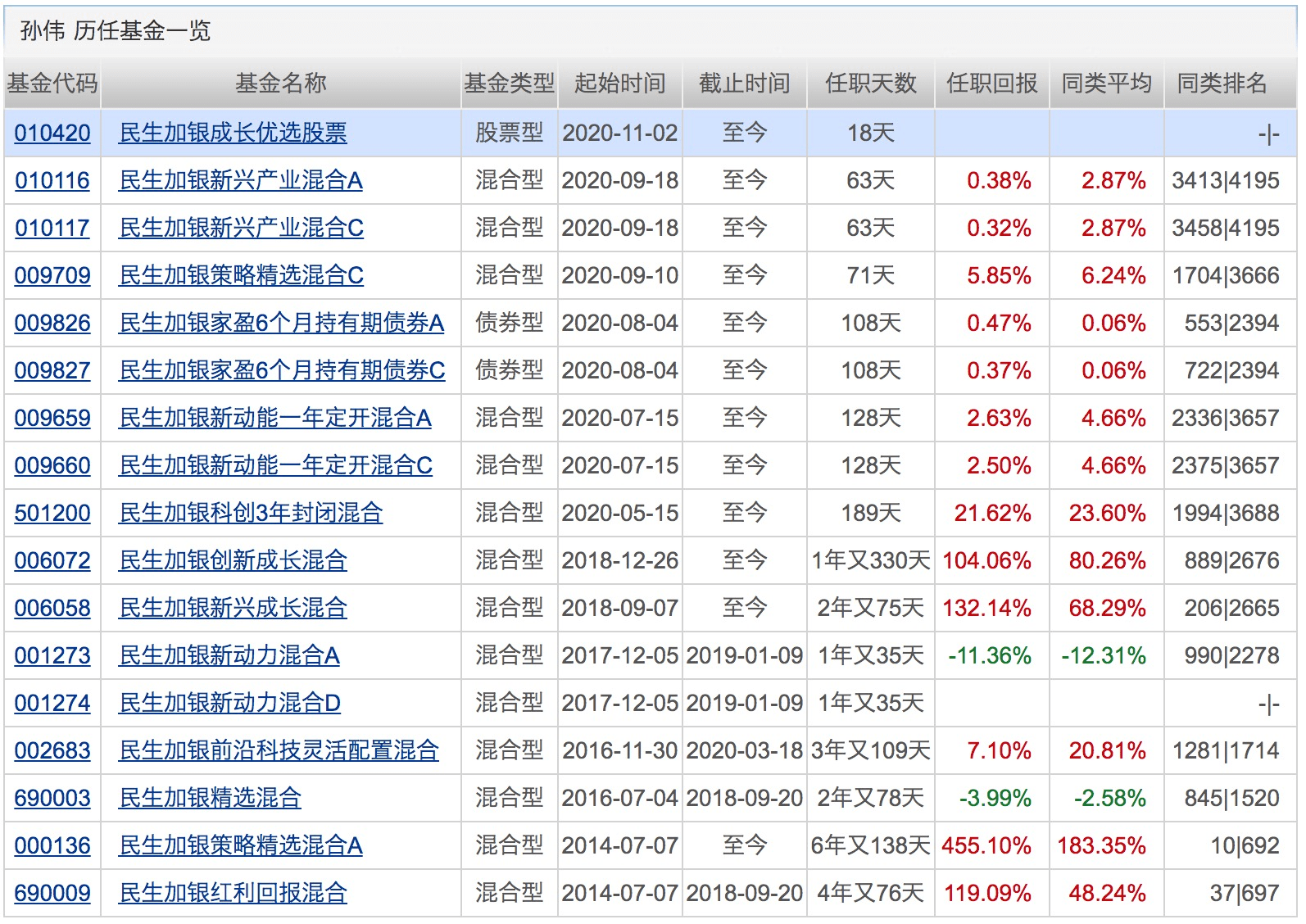
Task: Select the -11.36% return value
Action: click(990, 655)
